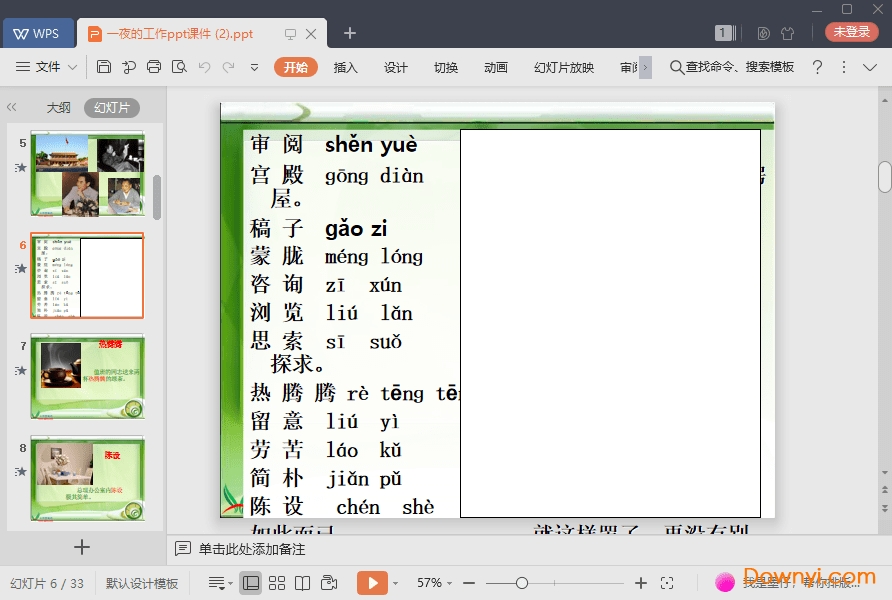The width and height of the screenshot is (892, 600).
Task: Open the 插入 ribbon tab
Action: click(345, 67)
